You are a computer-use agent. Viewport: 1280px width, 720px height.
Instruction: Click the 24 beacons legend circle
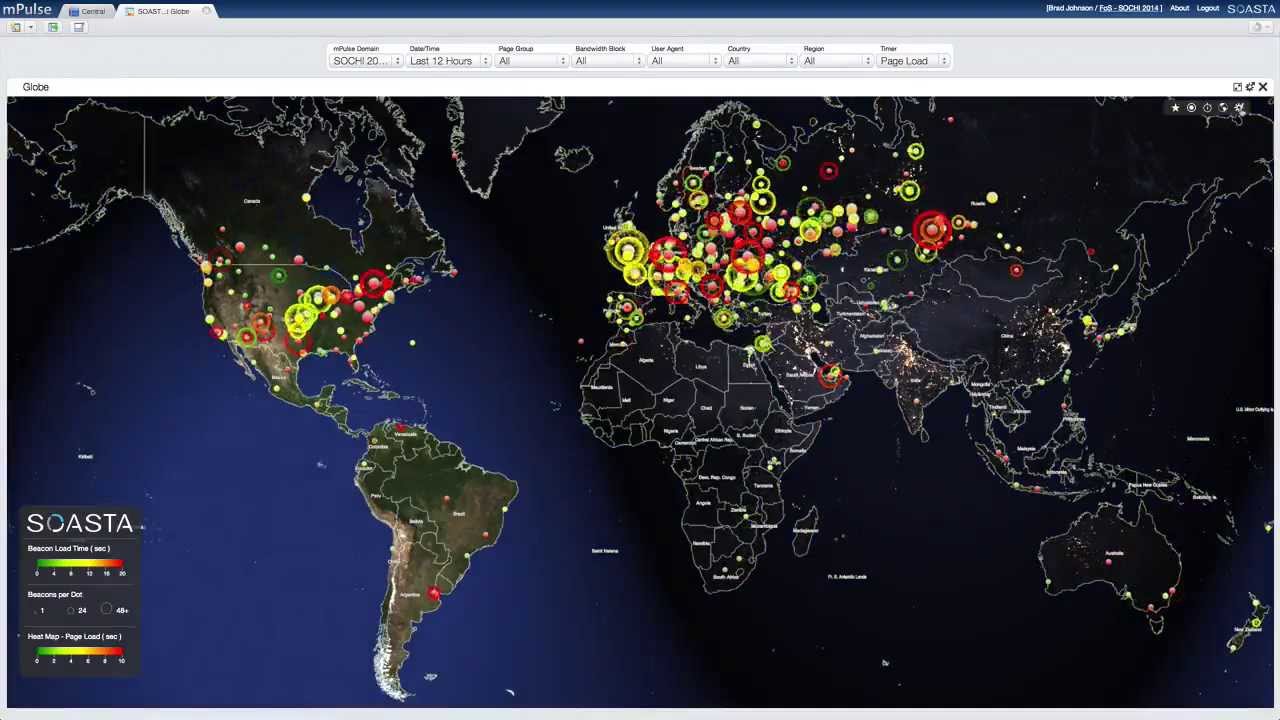[71, 610]
